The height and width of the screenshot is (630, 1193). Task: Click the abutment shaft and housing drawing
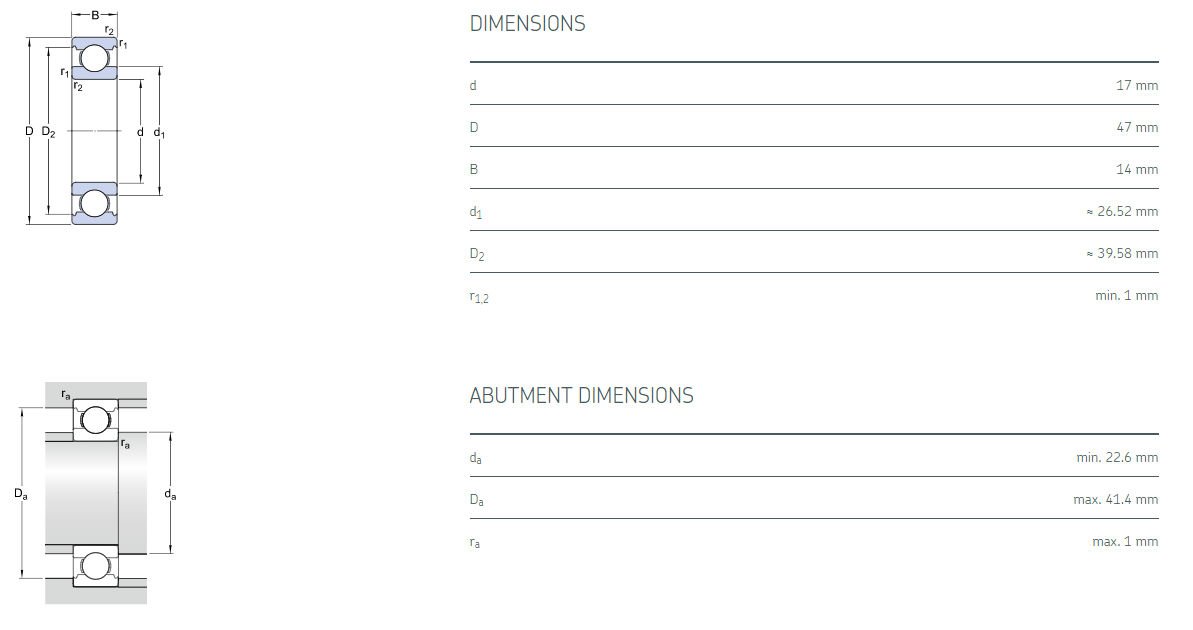95,492
